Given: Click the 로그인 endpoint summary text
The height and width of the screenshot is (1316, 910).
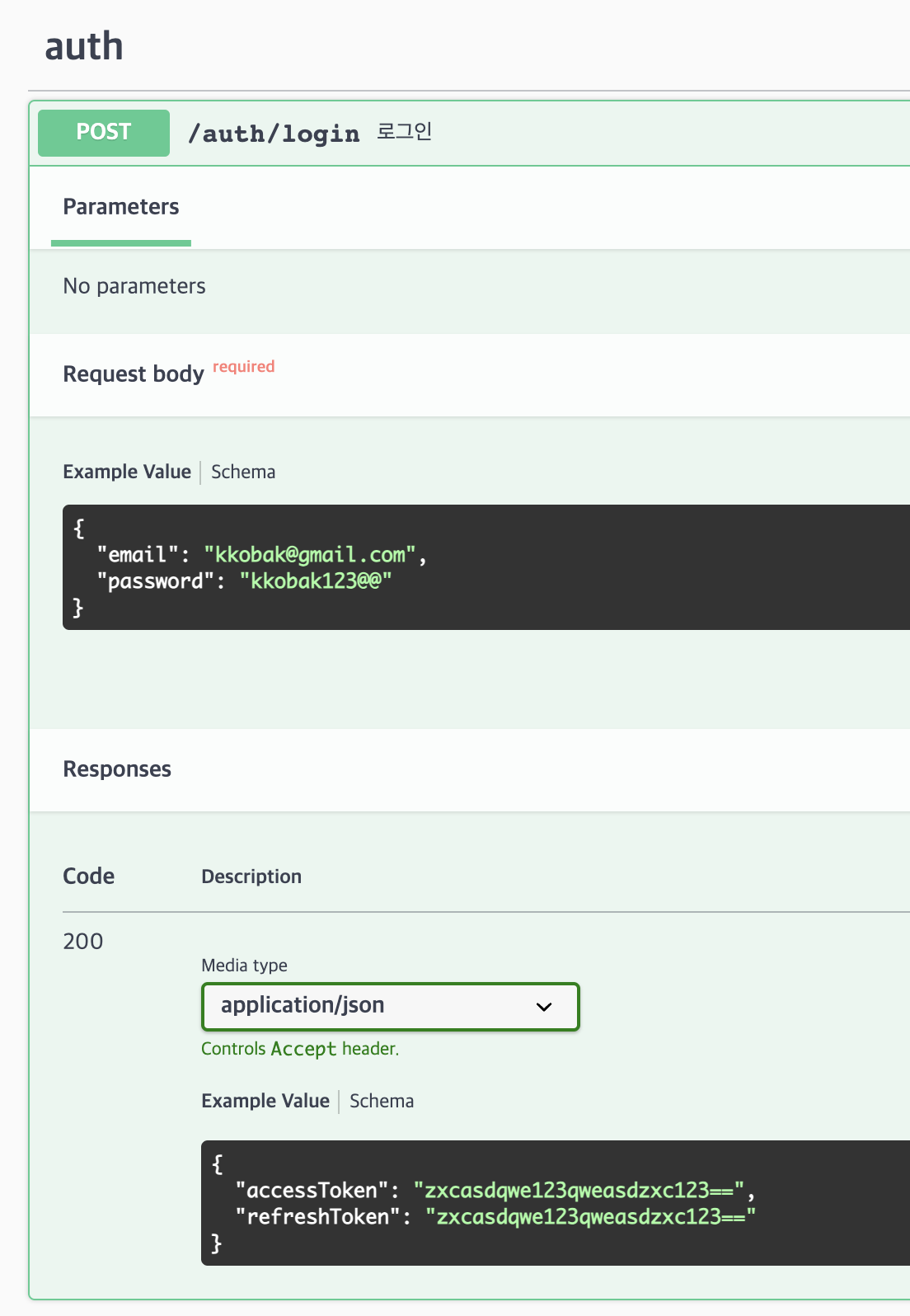Looking at the screenshot, I should [405, 132].
